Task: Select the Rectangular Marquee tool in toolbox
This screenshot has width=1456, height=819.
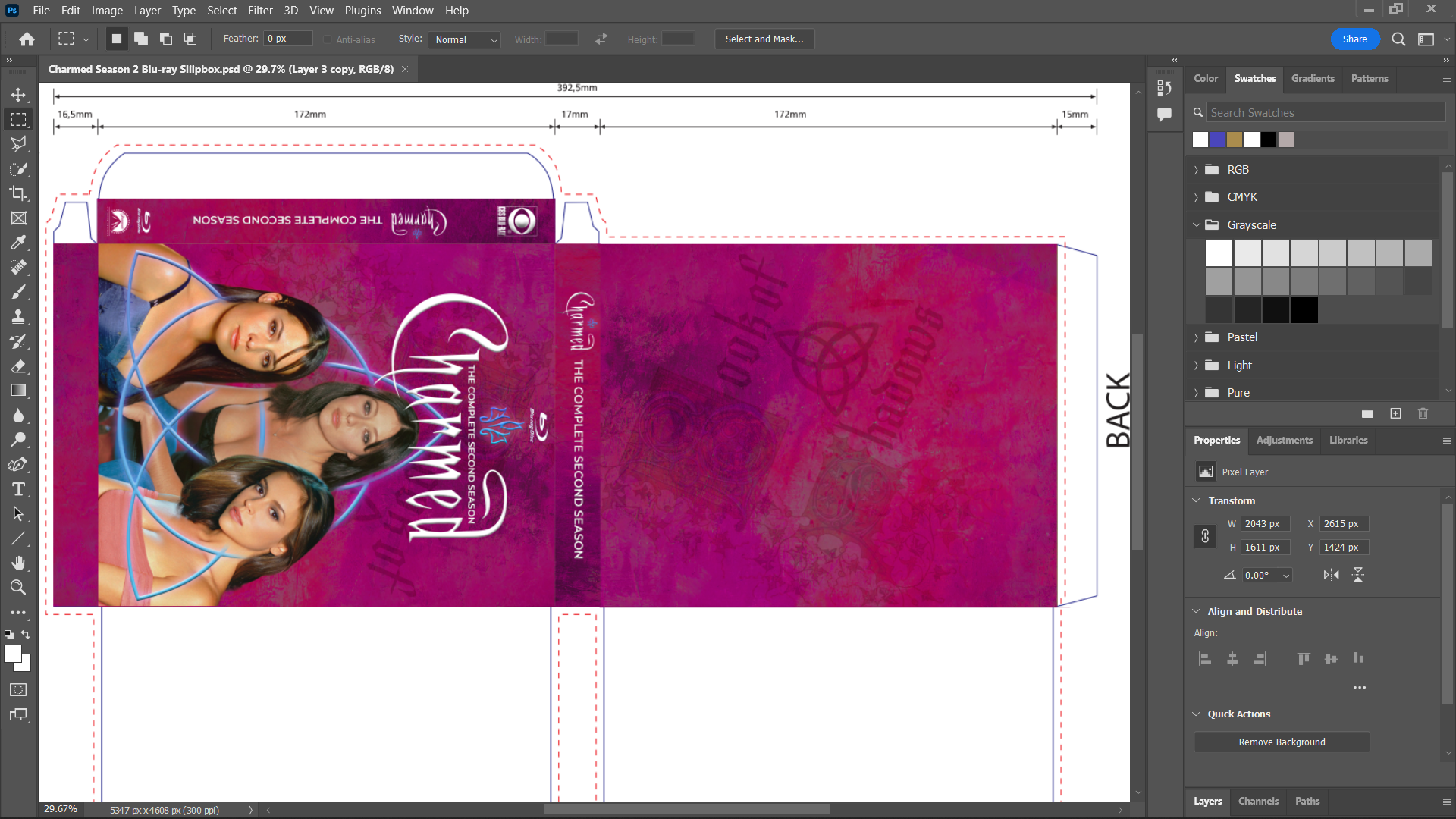Action: (x=18, y=120)
